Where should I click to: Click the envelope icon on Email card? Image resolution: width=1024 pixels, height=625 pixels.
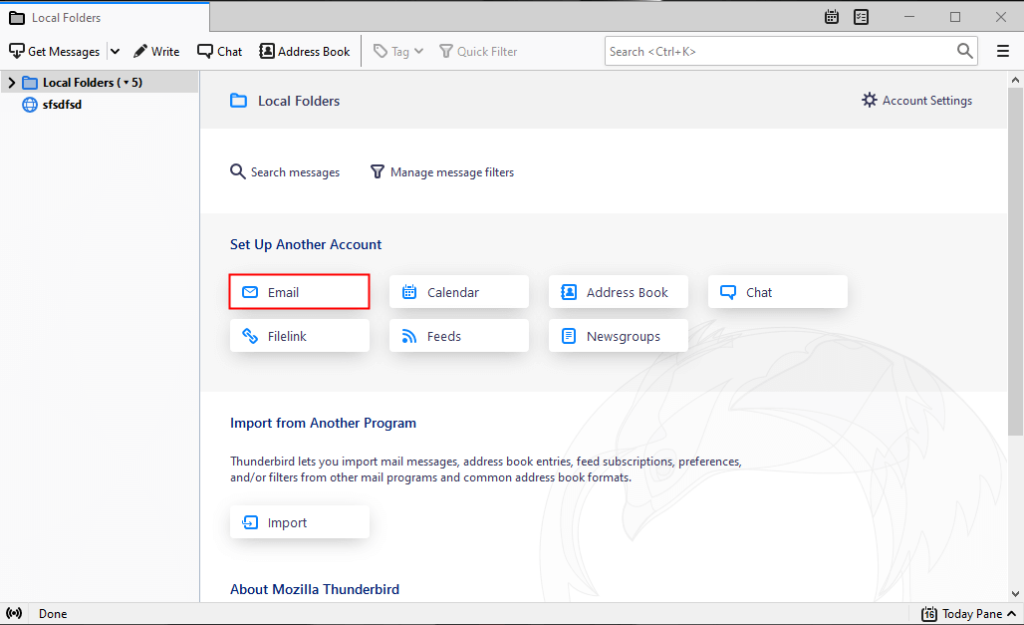click(250, 292)
